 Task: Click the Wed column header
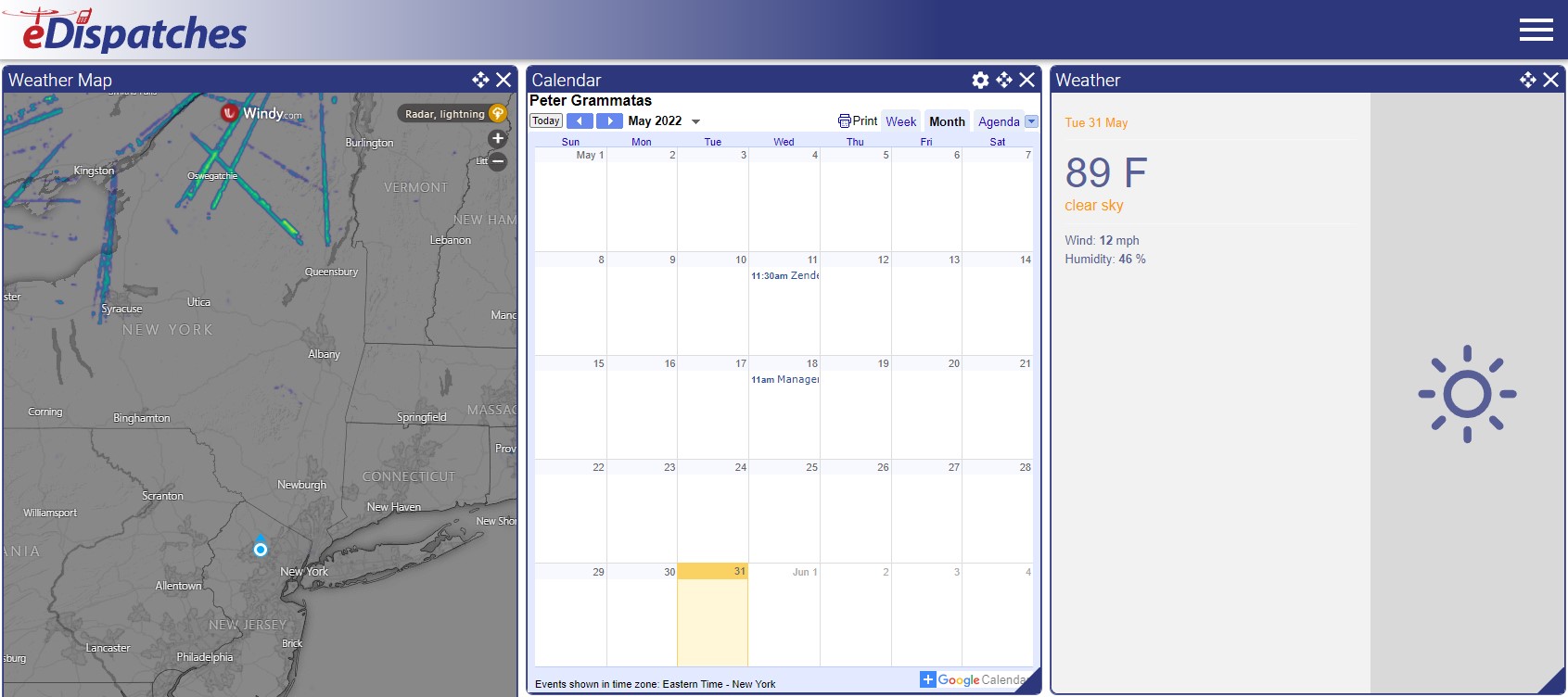(x=784, y=142)
